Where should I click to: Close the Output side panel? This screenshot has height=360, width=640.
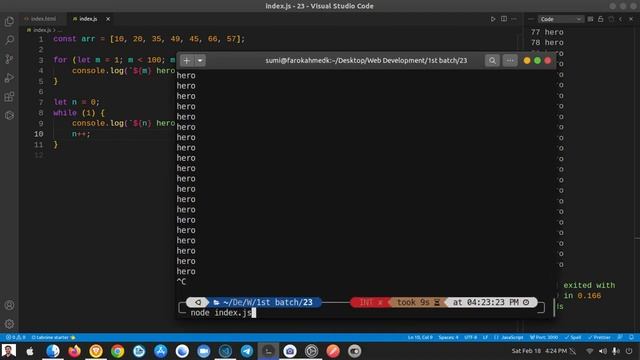click(631, 19)
